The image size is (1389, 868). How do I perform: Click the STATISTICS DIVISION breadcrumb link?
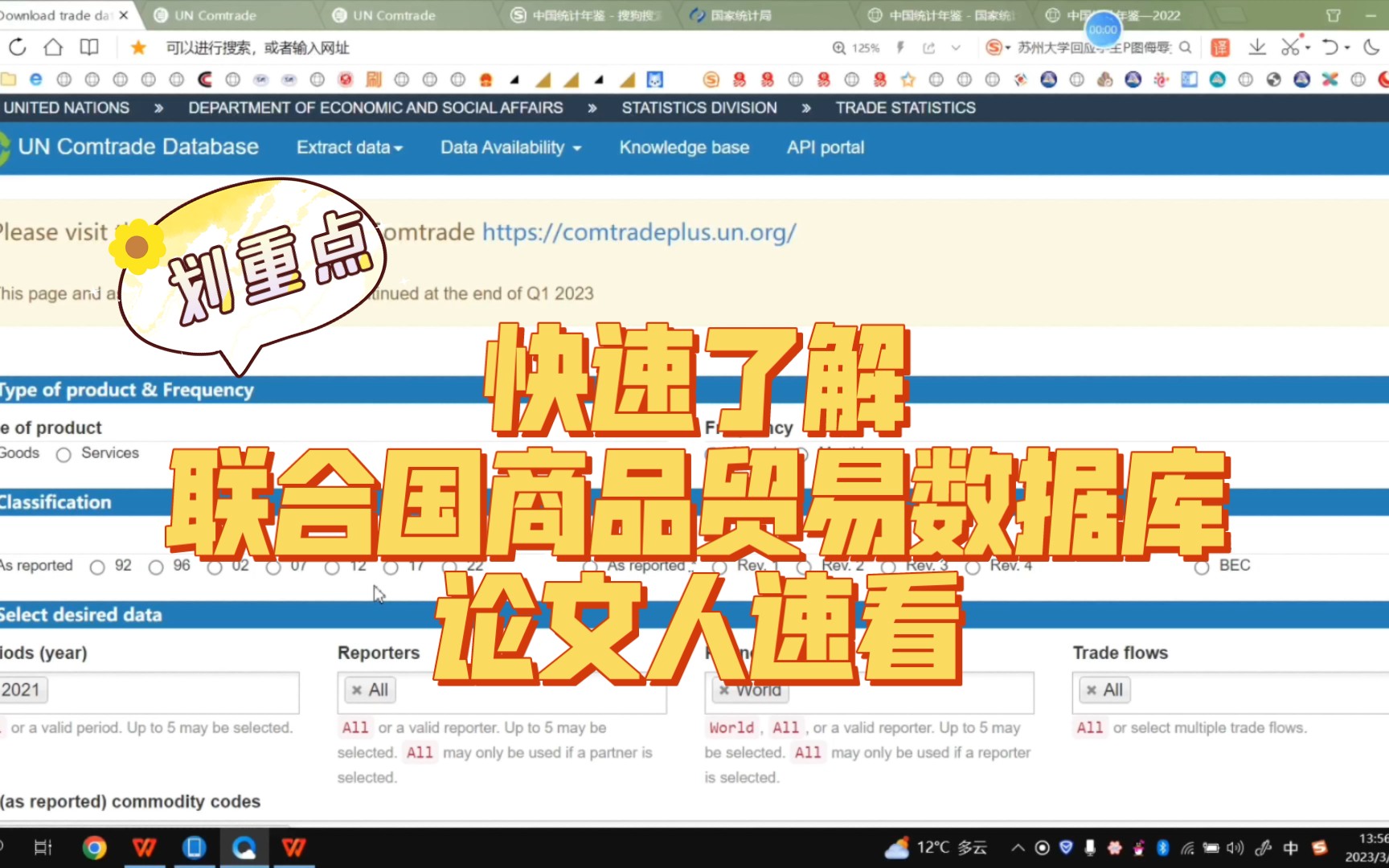[699, 108]
